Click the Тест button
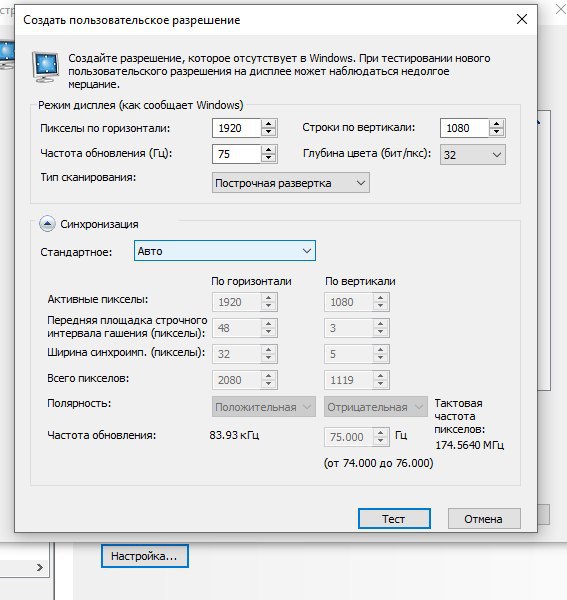Screen dimensions: 567x600 coord(394,518)
